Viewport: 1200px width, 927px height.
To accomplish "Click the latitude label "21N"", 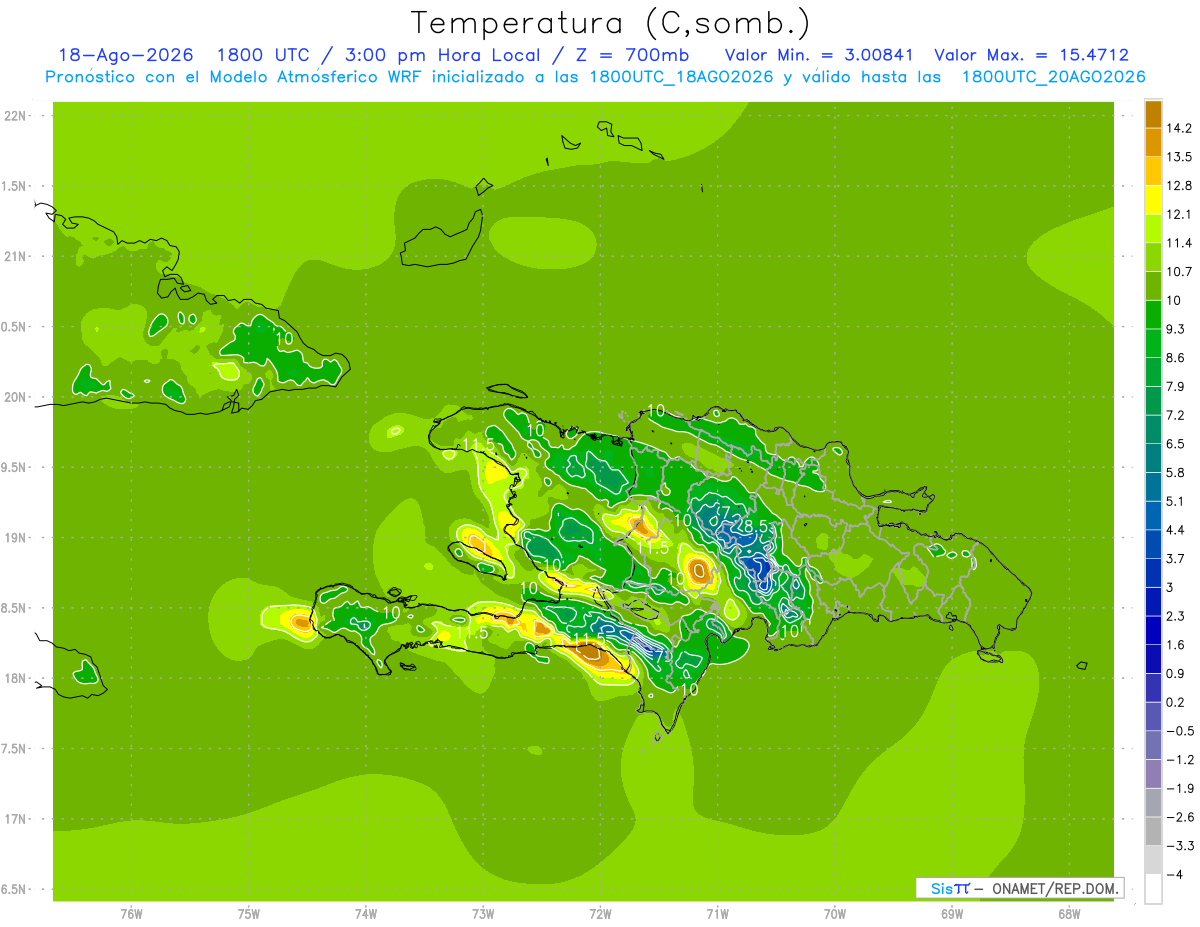I will pyautogui.click(x=14, y=257).
